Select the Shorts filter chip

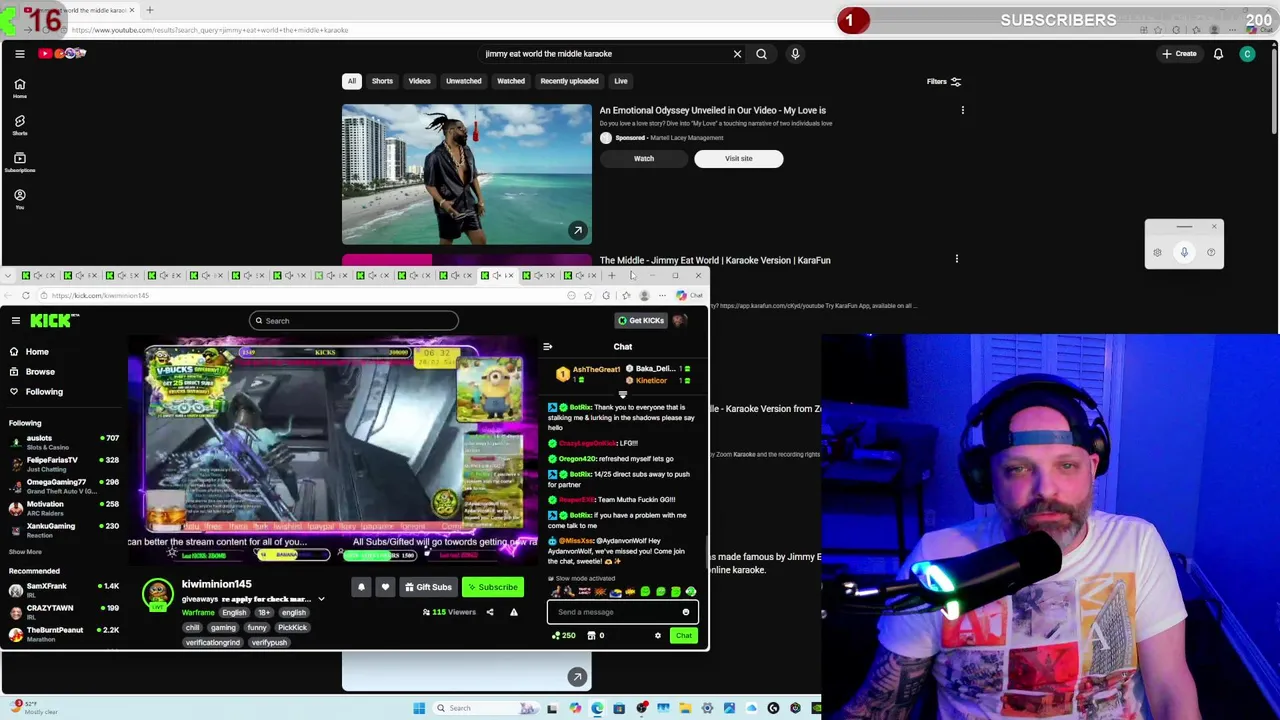tap(382, 81)
